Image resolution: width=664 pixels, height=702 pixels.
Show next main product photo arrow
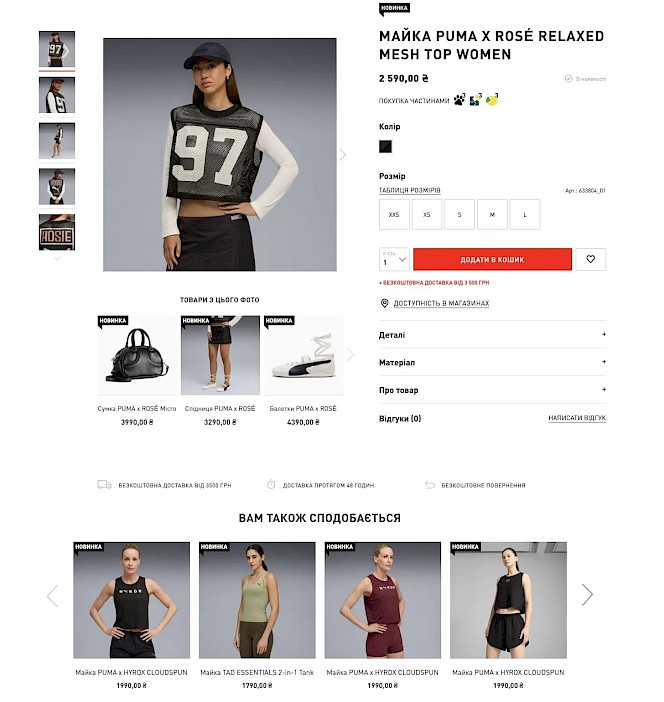click(343, 154)
